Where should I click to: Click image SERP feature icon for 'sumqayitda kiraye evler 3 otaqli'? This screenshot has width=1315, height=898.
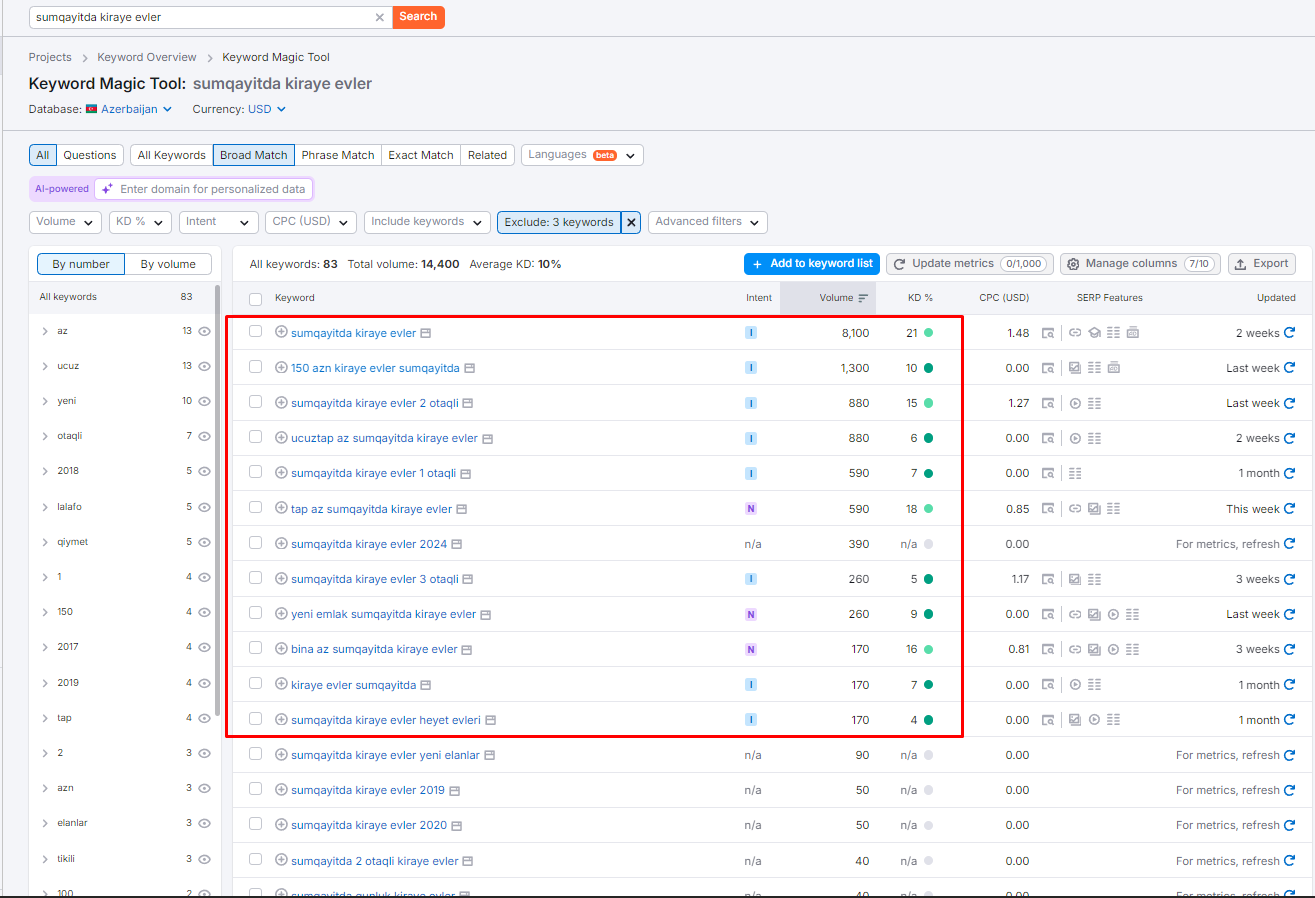[x=1075, y=579]
